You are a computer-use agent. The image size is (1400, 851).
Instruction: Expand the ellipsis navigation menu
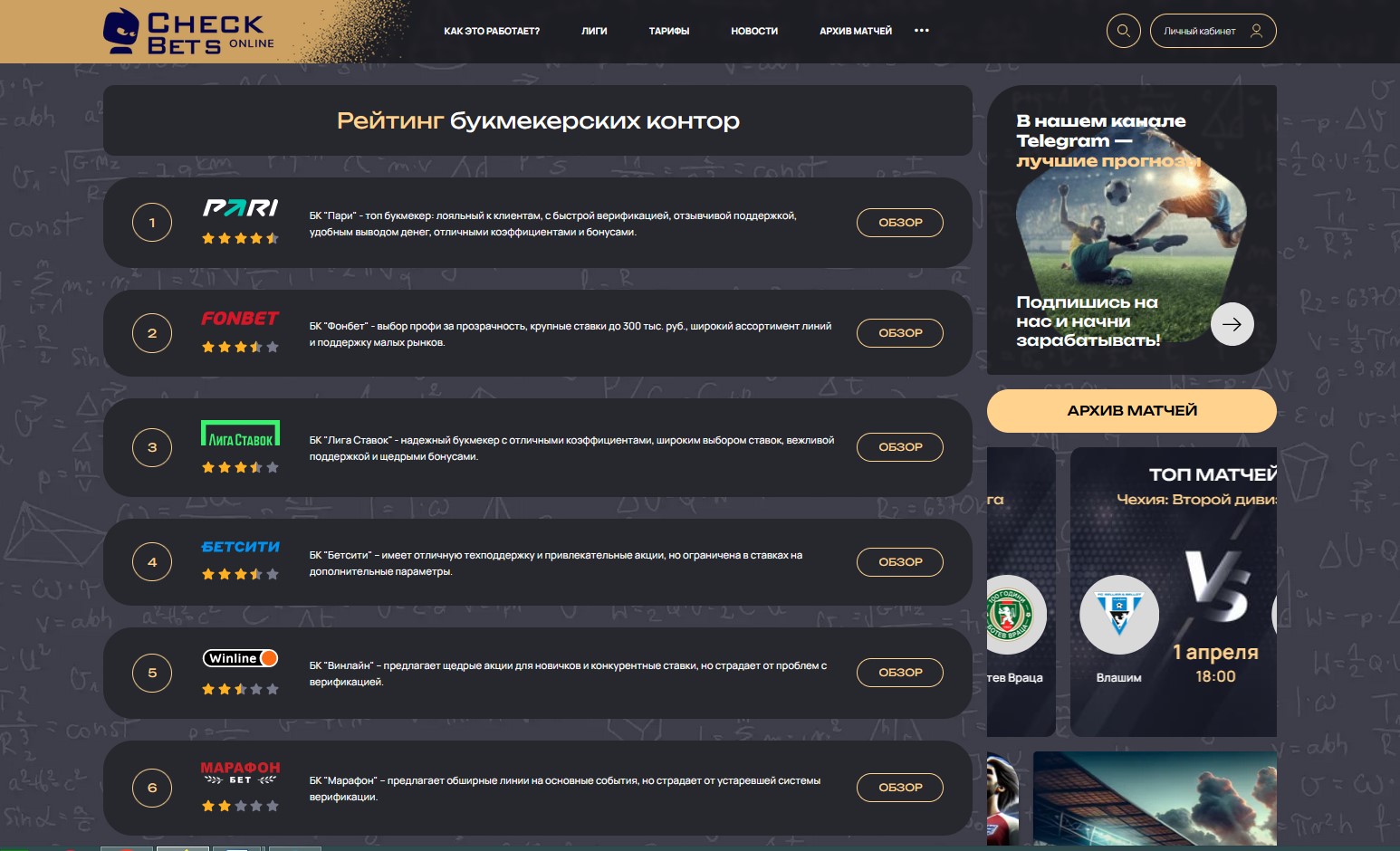922,30
